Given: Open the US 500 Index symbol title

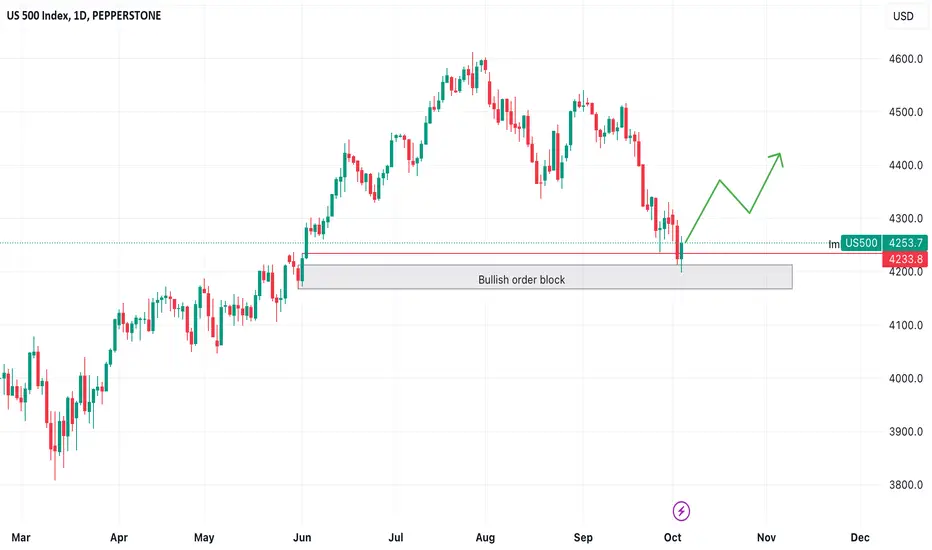Looking at the screenshot, I should [38, 15].
